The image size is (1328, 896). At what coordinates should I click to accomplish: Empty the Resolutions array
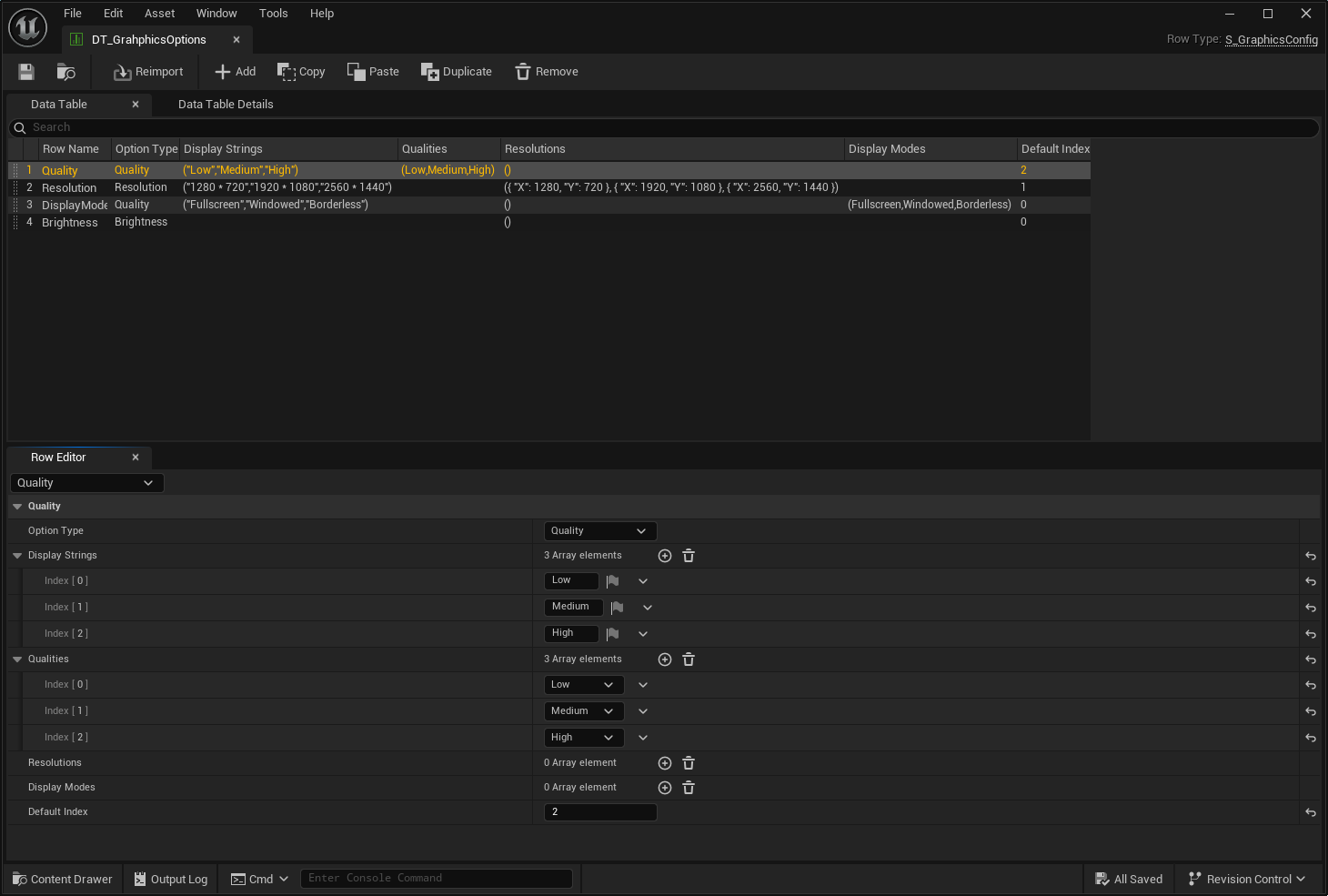click(x=689, y=763)
